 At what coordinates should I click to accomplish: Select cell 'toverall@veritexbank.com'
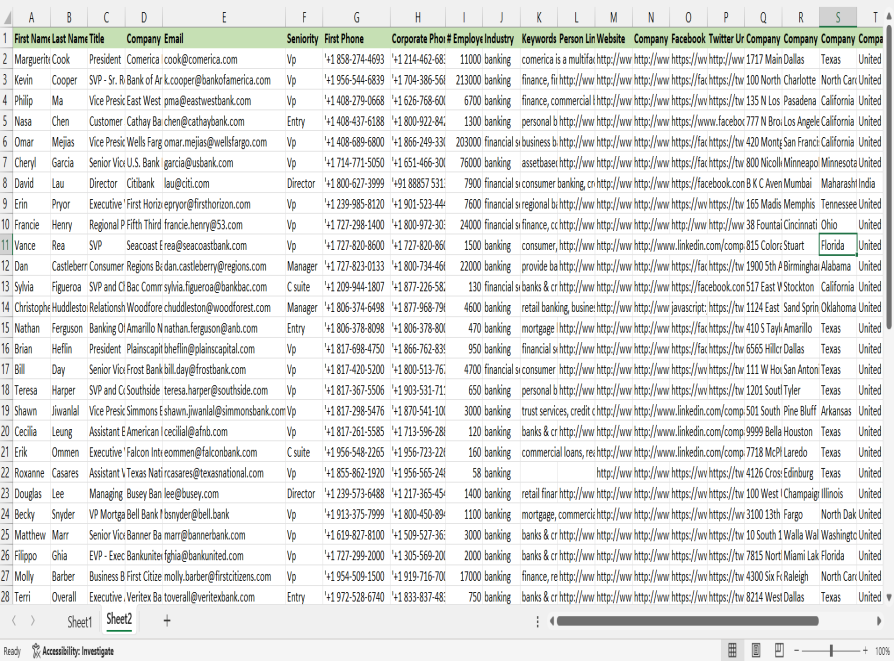(x=224, y=597)
